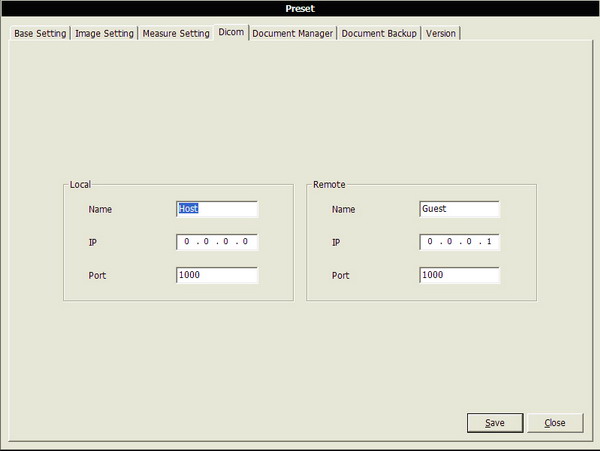
Task: Click the Save button
Action: (494, 423)
